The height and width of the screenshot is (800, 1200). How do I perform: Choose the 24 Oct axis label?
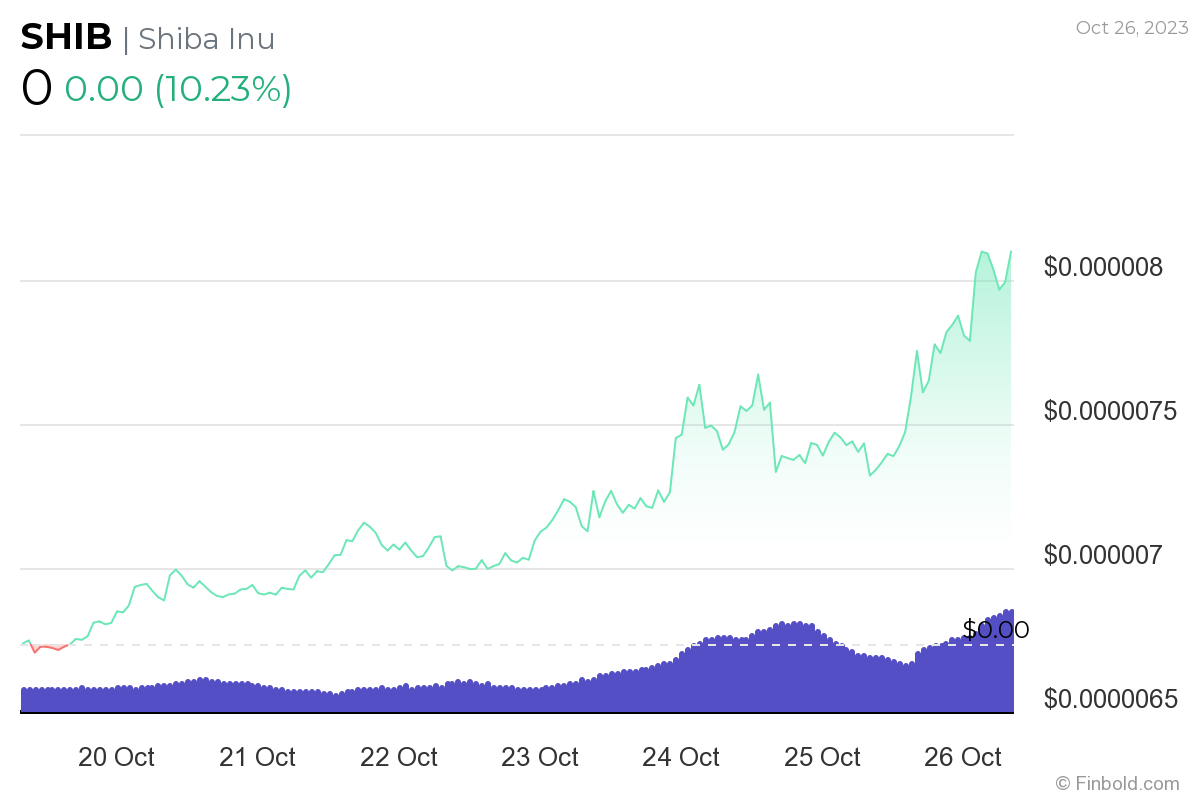click(x=681, y=758)
